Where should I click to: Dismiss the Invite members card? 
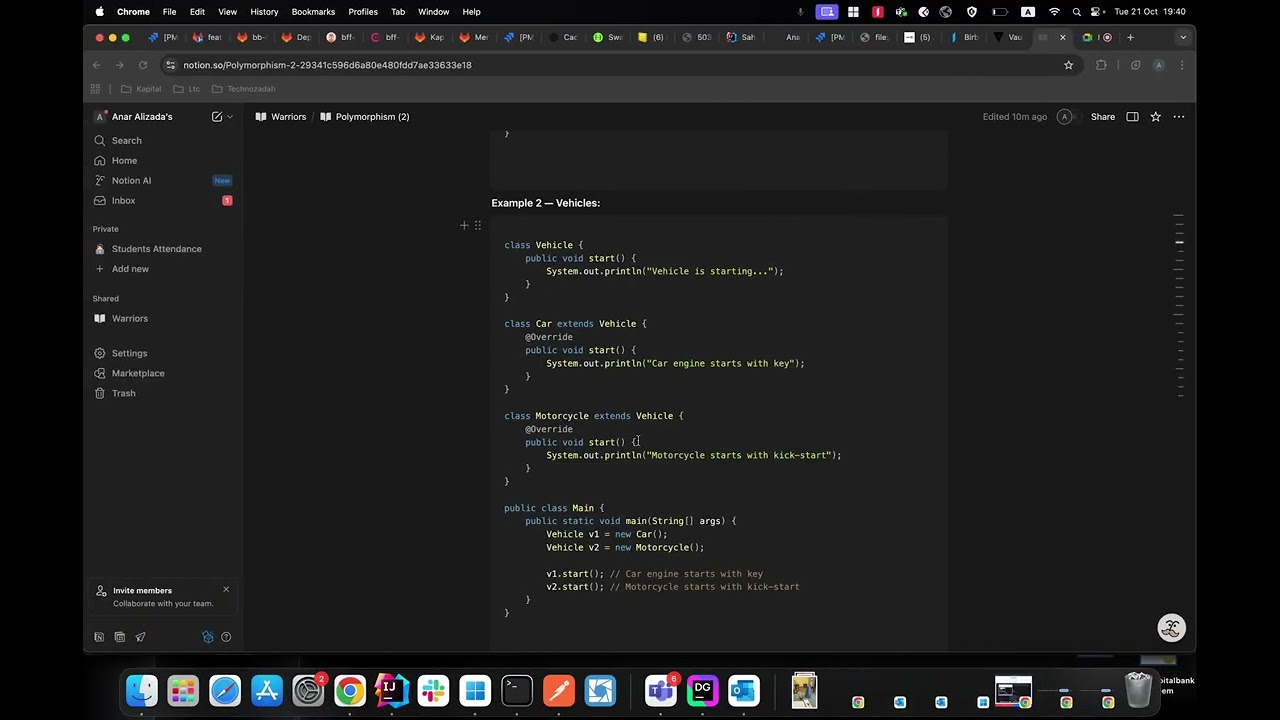(226, 589)
